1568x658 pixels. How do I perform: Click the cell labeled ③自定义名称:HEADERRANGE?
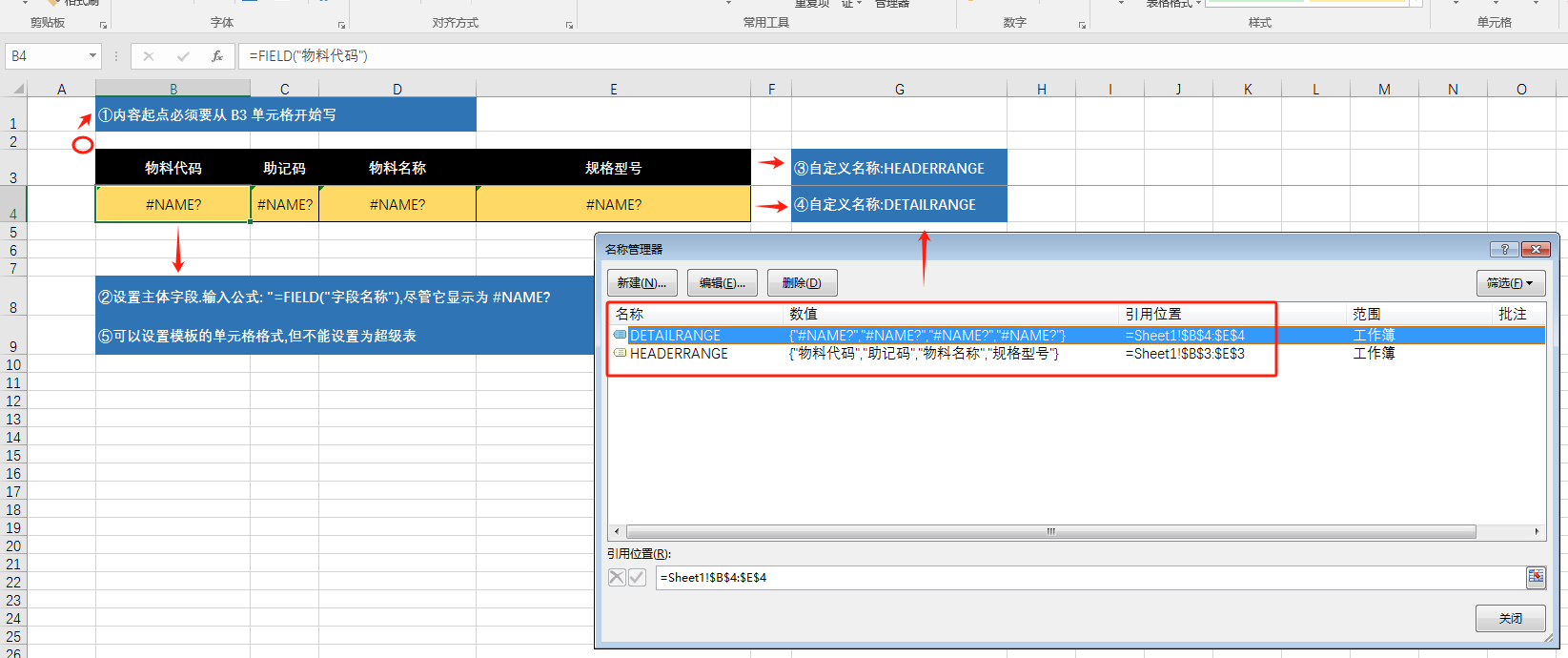pos(899,168)
